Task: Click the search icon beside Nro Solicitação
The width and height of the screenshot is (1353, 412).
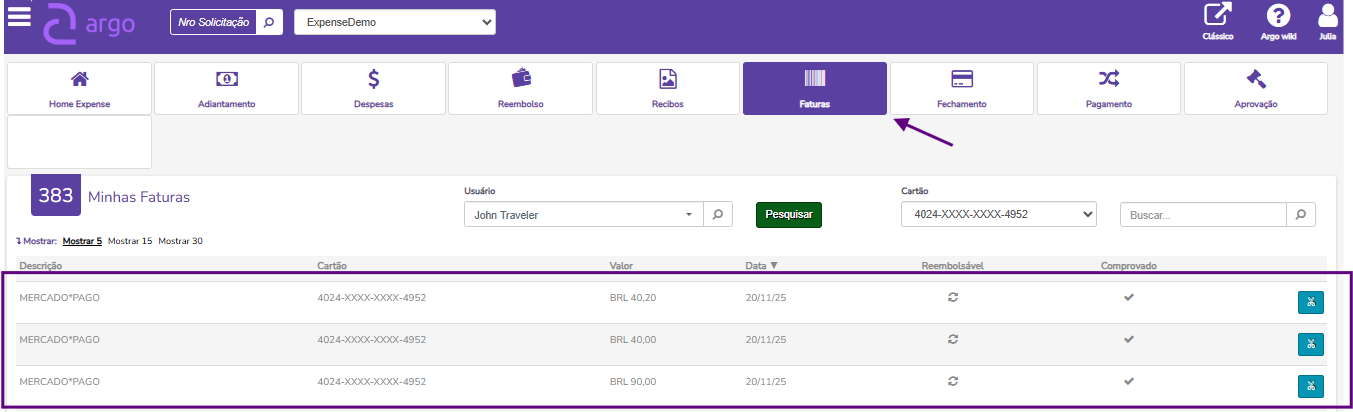Action: tap(268, 22)
